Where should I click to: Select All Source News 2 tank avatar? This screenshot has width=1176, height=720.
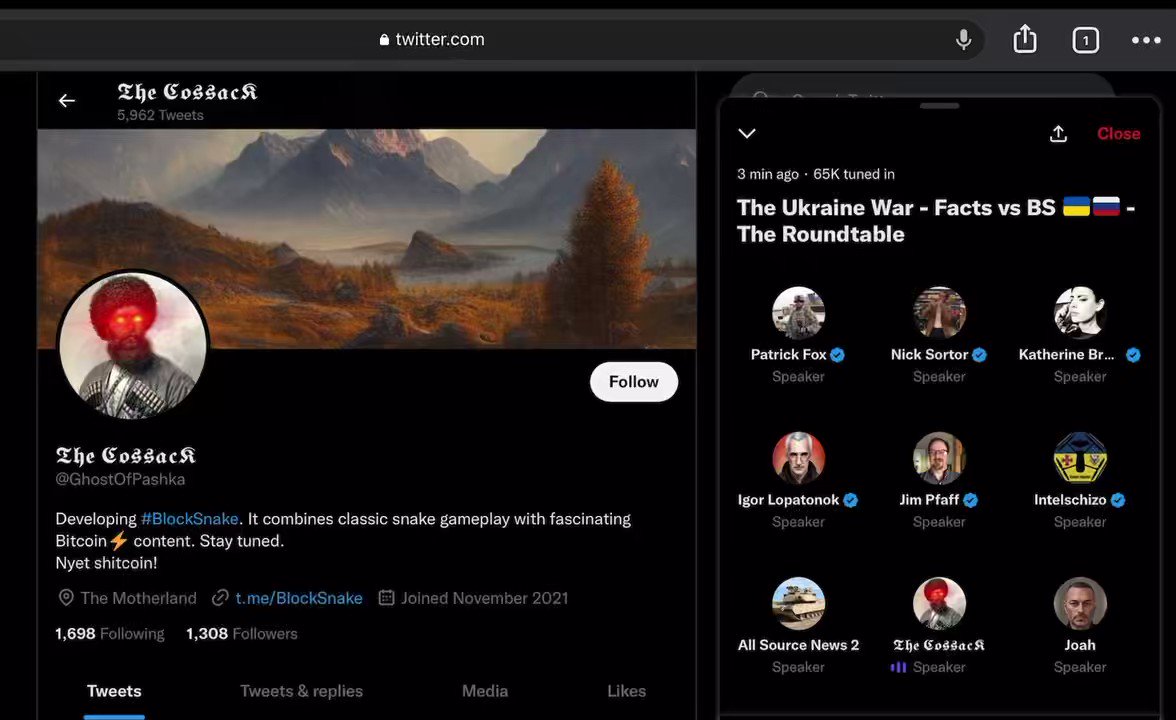pyautogui.click(x=798, y=604)
